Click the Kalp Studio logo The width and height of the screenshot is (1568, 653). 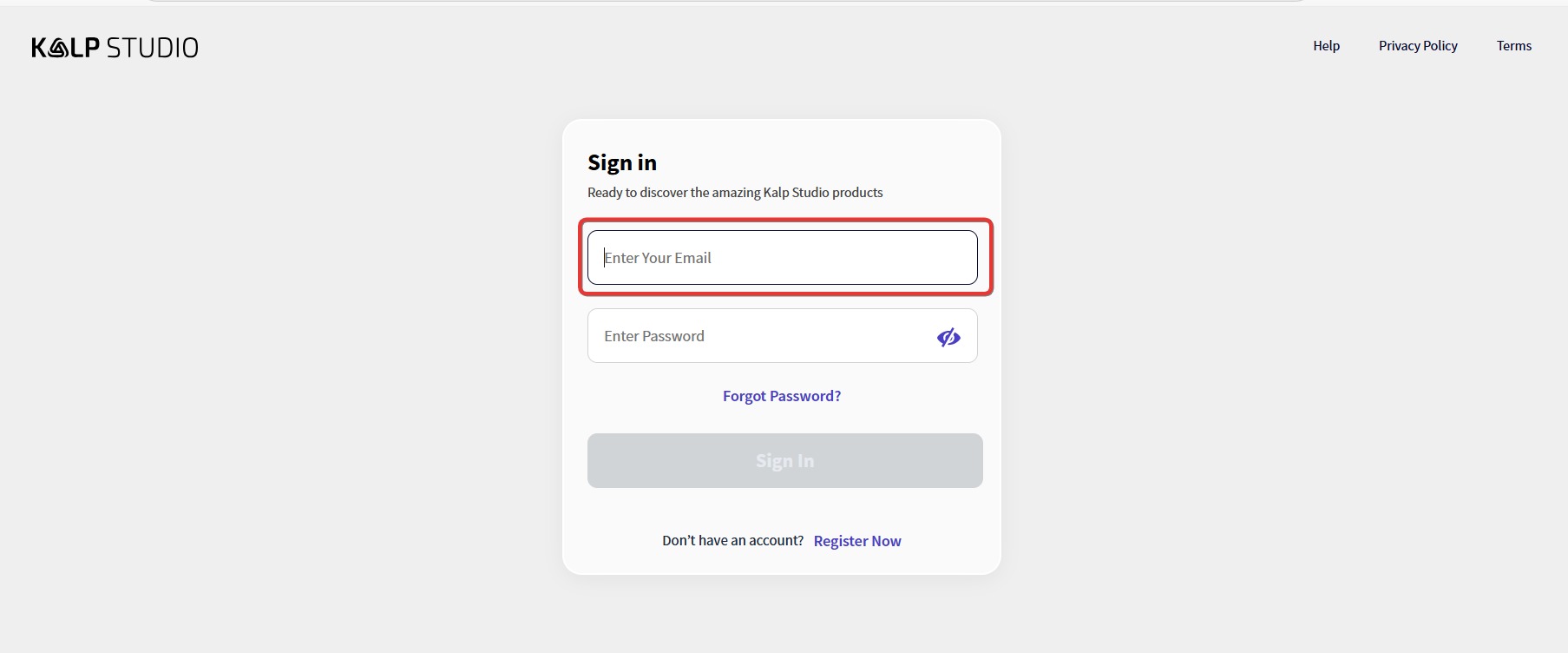coord(115,48)
